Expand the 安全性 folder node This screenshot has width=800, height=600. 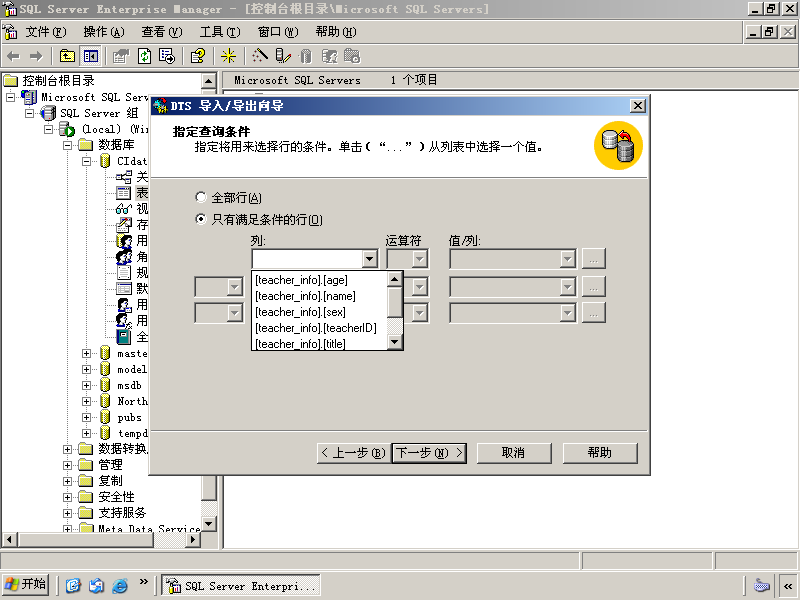tap(67, 497)
